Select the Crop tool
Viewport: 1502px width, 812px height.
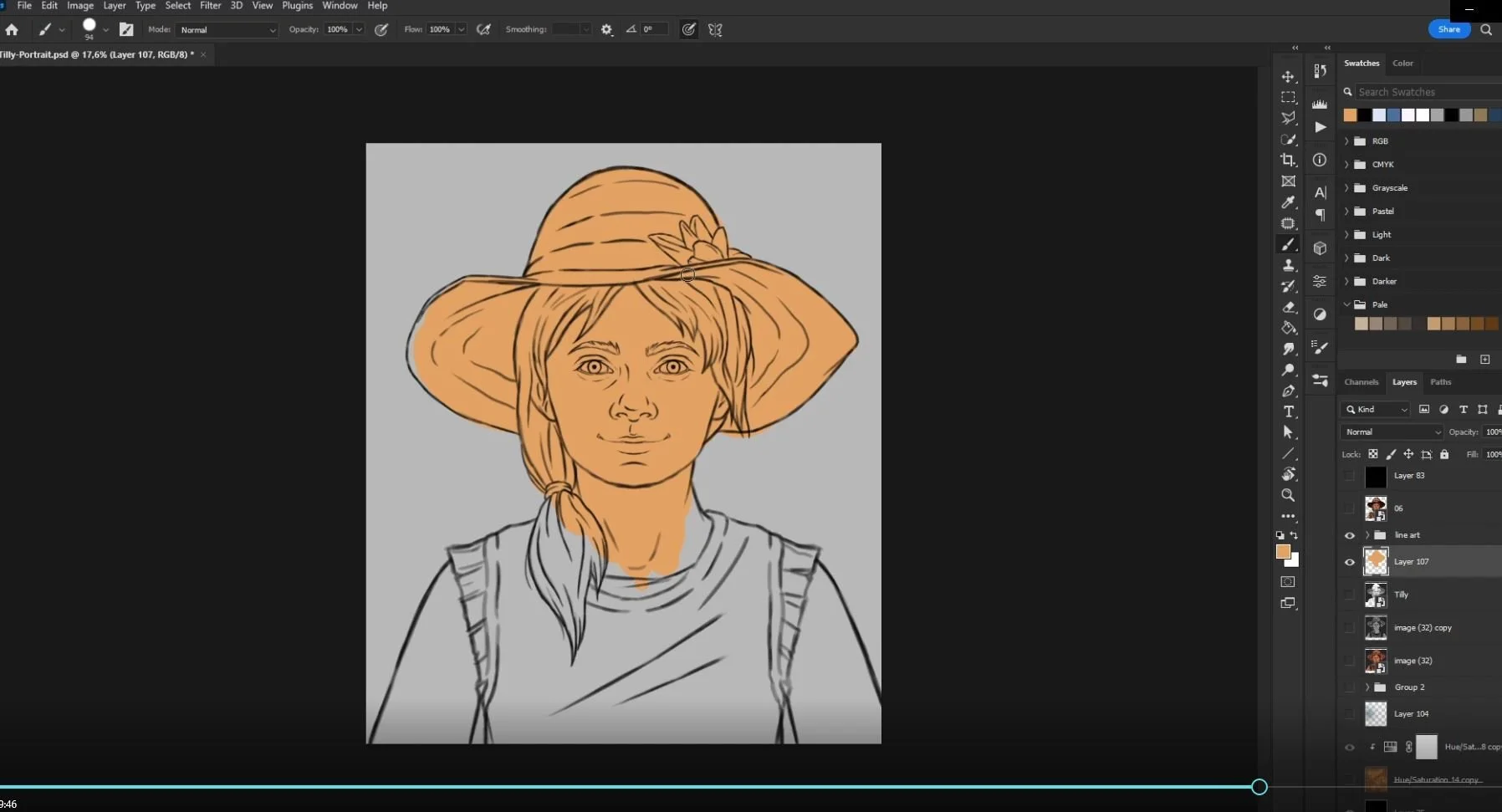(1288, 160)
